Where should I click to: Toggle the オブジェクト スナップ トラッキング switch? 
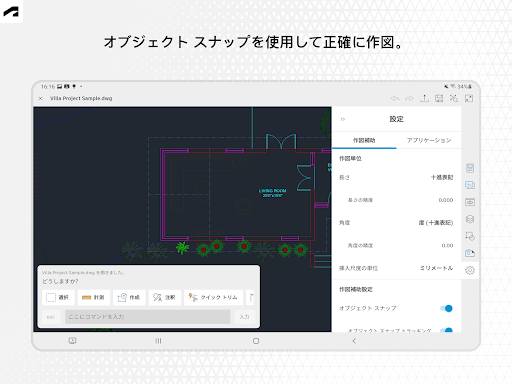pos(446,330)
